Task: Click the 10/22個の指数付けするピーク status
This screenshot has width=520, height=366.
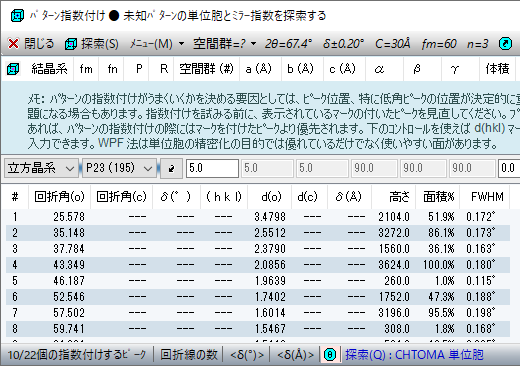Action: tap(77, 355)
